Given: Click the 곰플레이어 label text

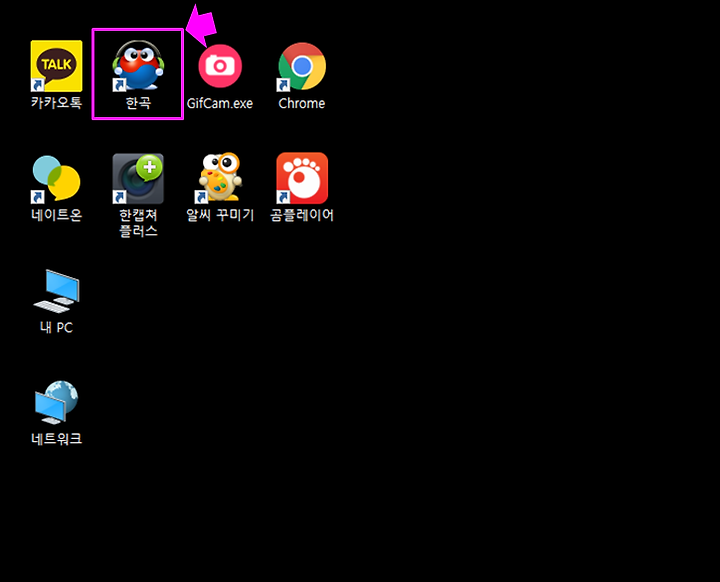Looking at the screenshot, I should click(x=302, y=215).
